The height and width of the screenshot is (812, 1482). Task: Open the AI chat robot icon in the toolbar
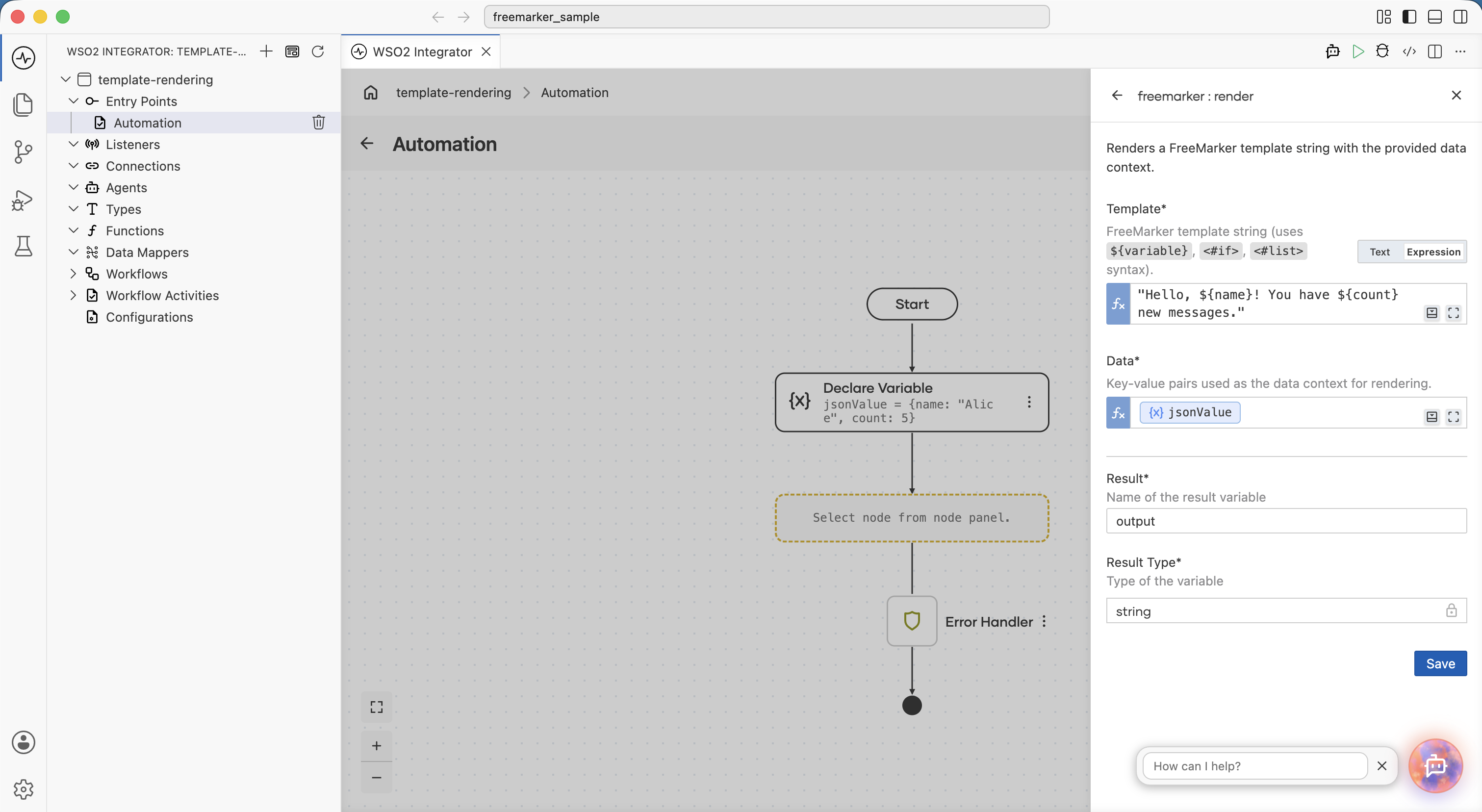[x=1332, y=51]
